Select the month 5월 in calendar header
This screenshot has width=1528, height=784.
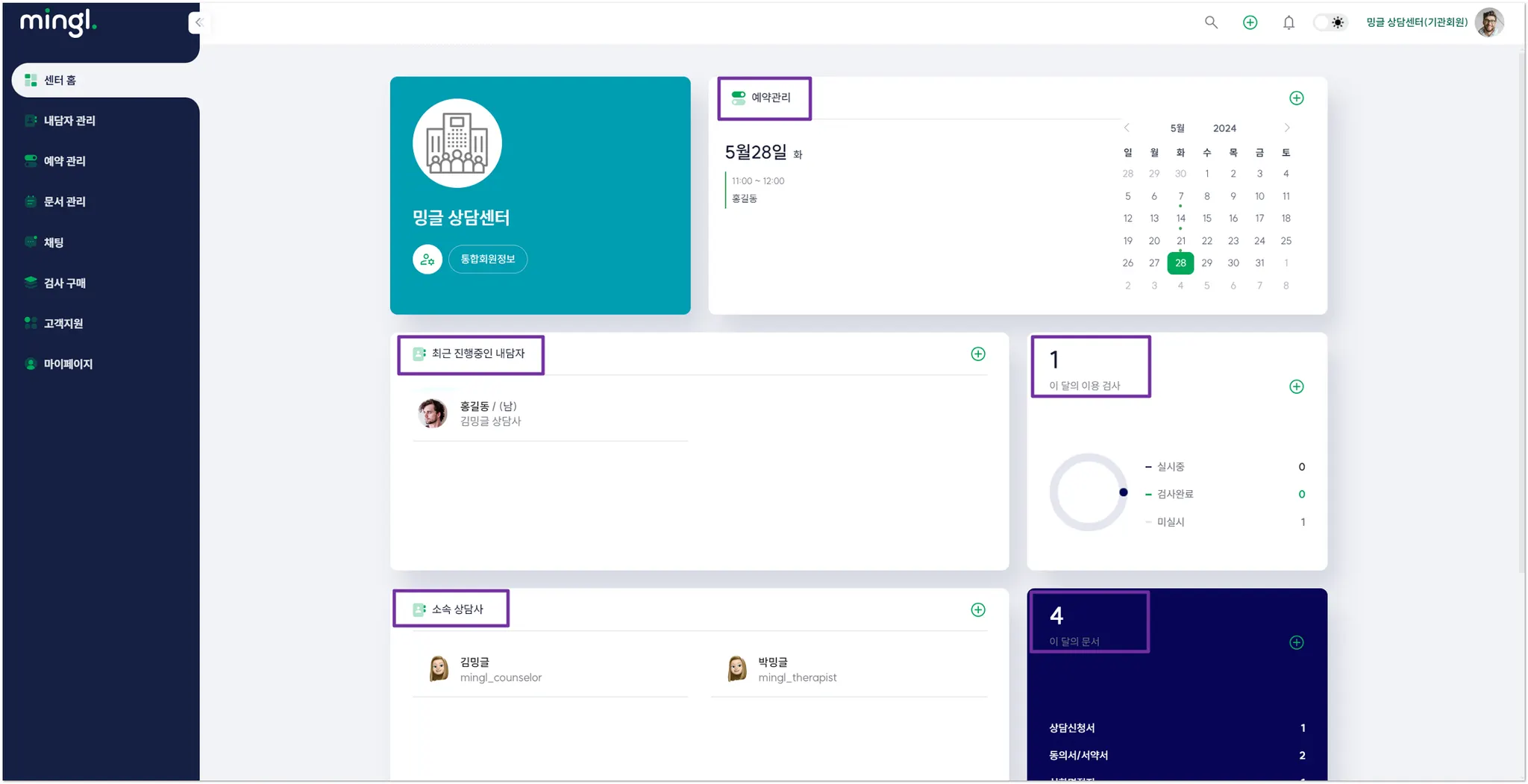coord(1177,128)
